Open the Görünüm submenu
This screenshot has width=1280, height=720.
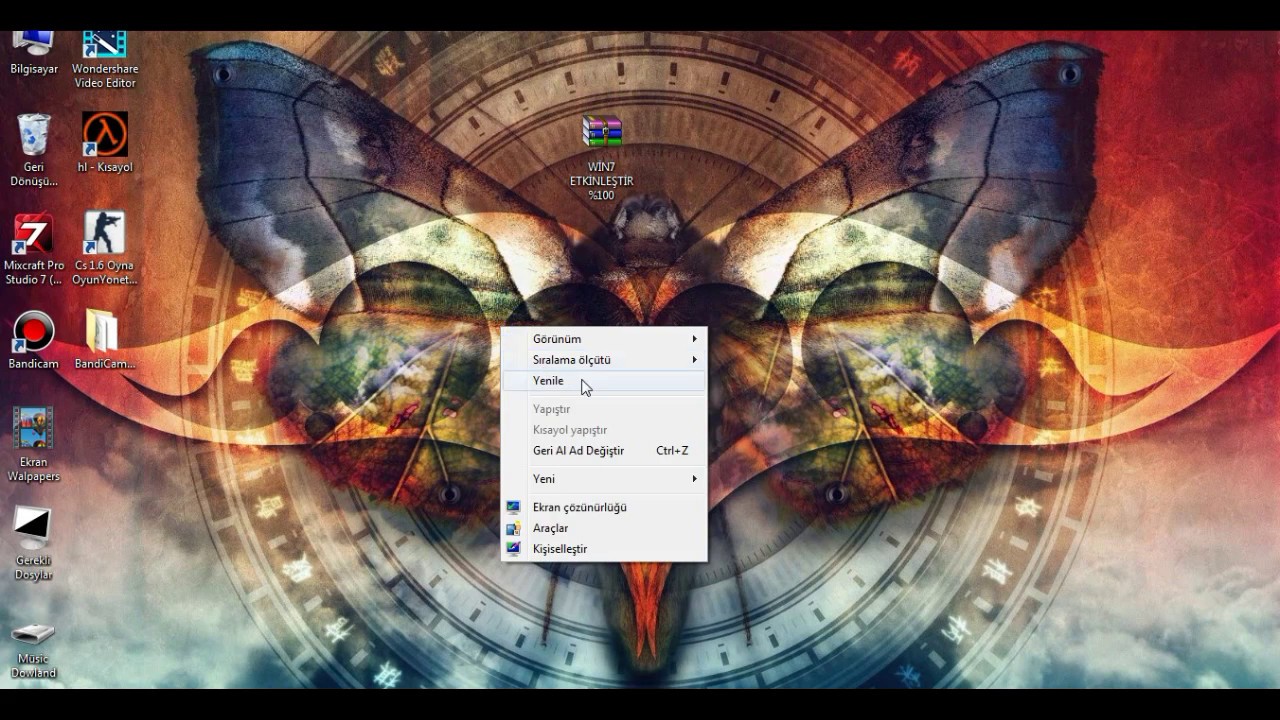604,339
